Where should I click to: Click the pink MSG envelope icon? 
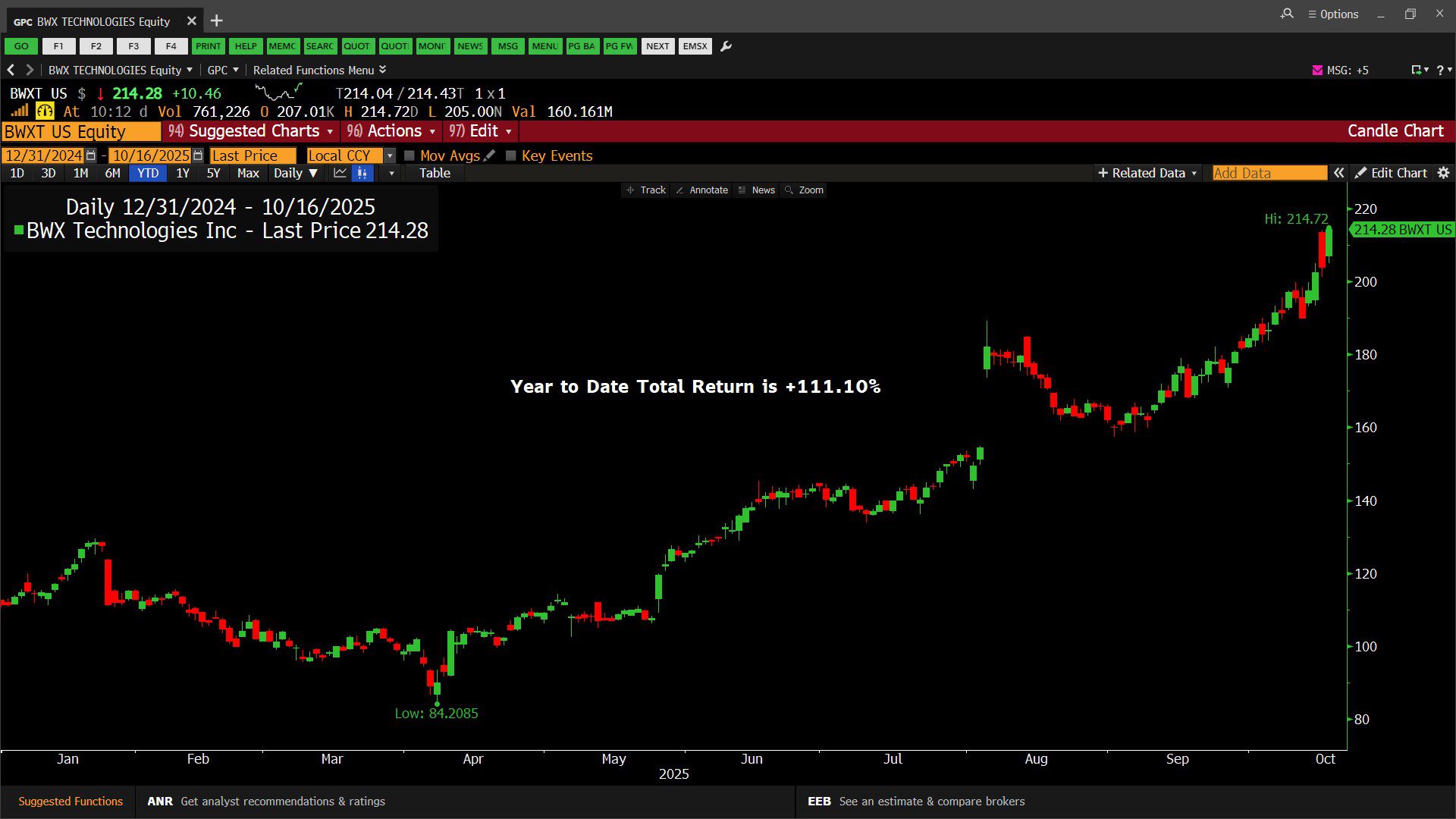click(1317, 70)
